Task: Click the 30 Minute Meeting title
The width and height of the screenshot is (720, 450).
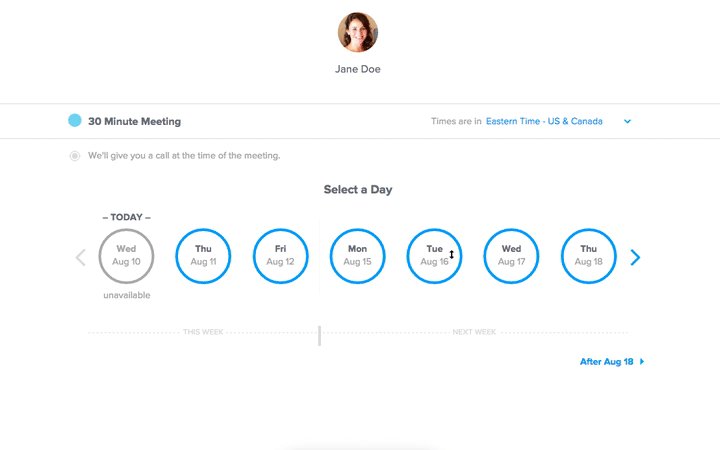Action: (135, 121)
